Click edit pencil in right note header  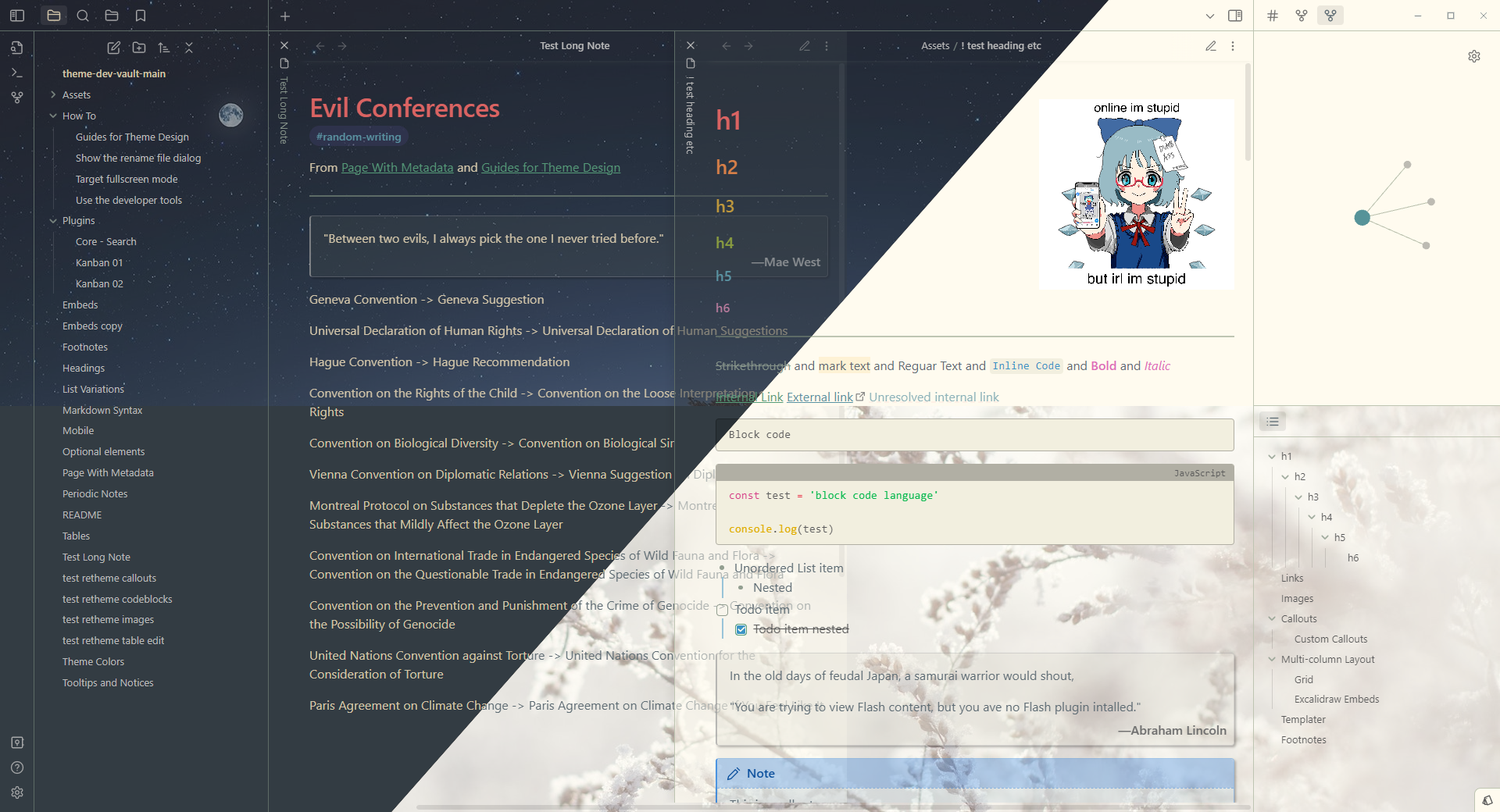click(1211, 46)
